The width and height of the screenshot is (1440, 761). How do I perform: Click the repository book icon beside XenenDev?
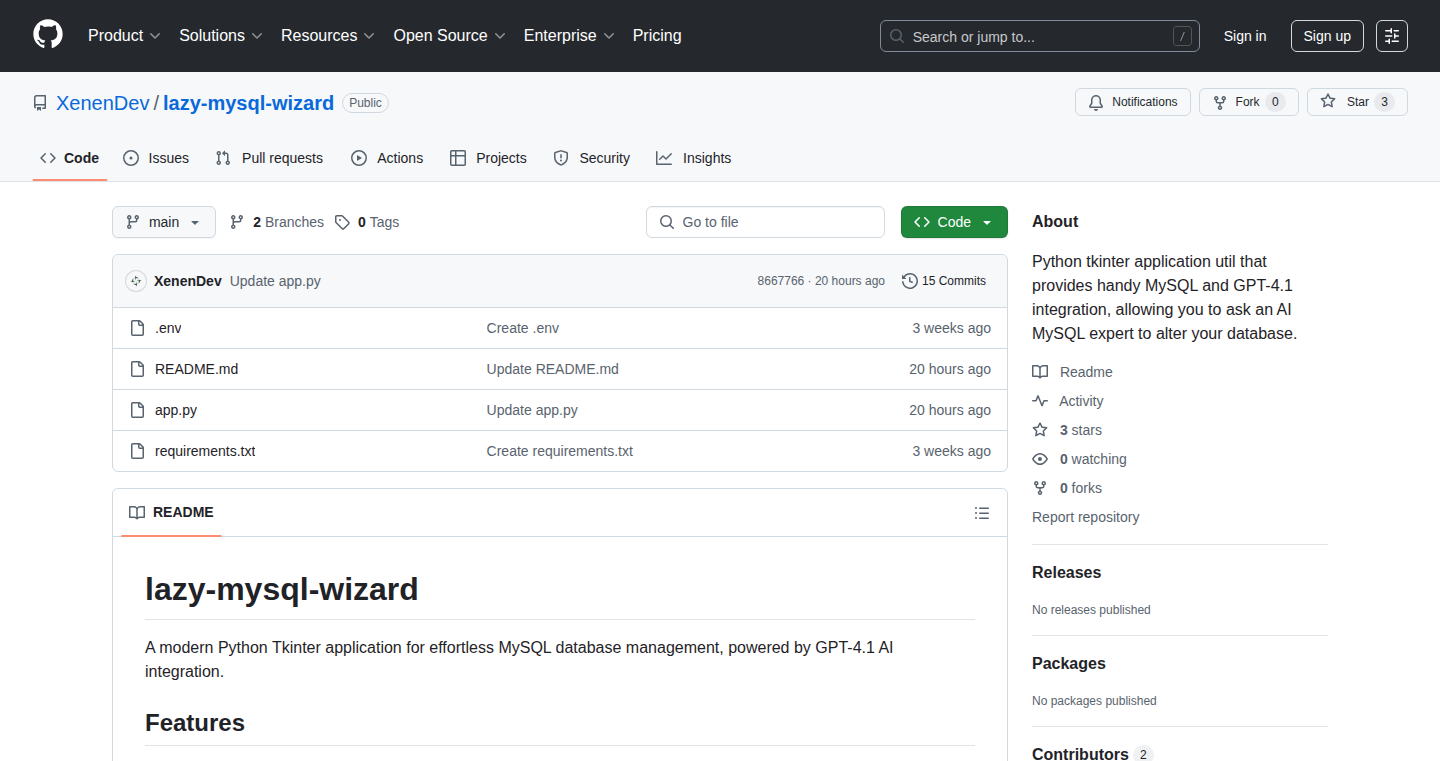coord(40,103)
